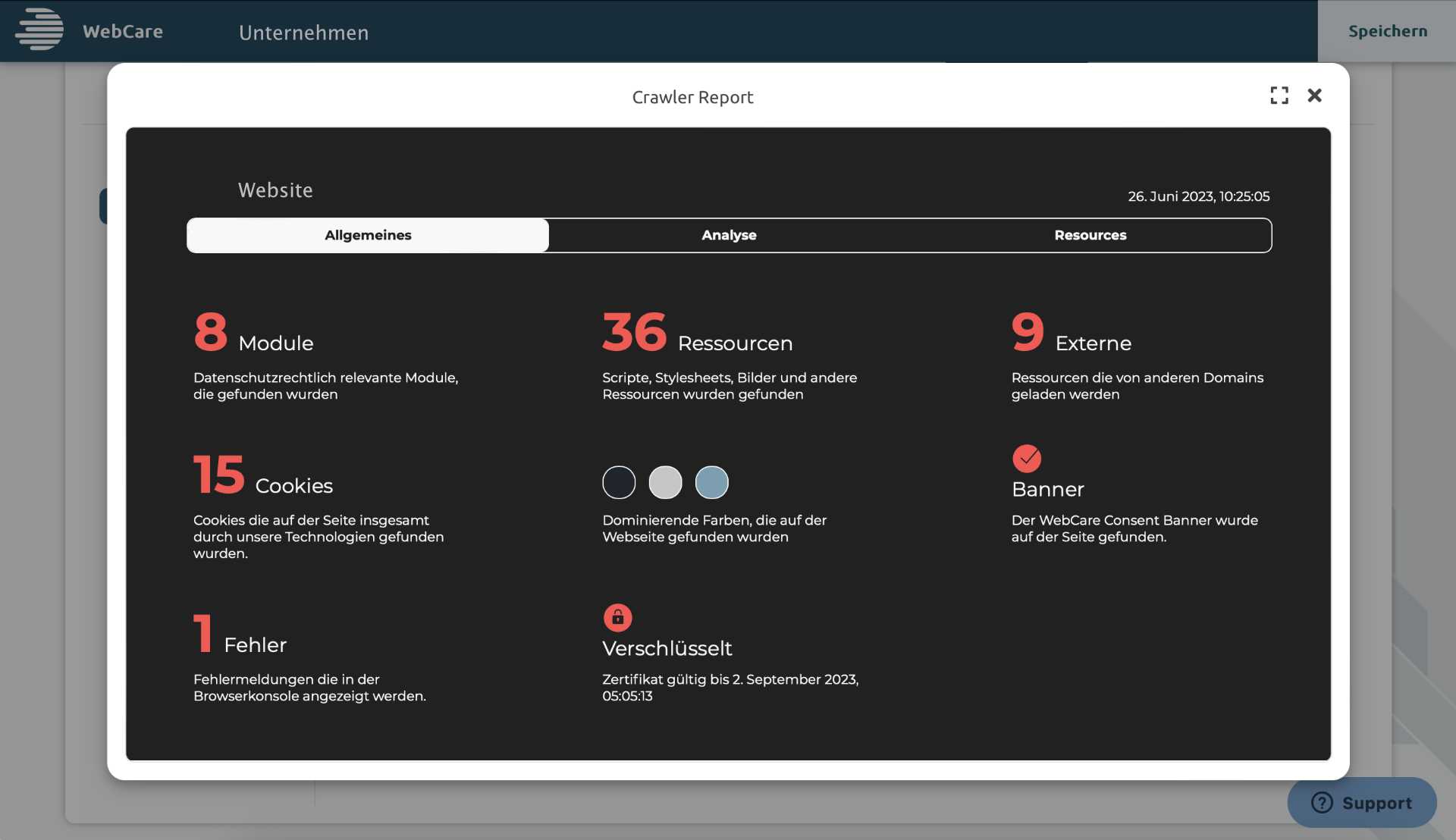
Task: Click the red lock Verschlüsselt icon
Action: (617, 617)
